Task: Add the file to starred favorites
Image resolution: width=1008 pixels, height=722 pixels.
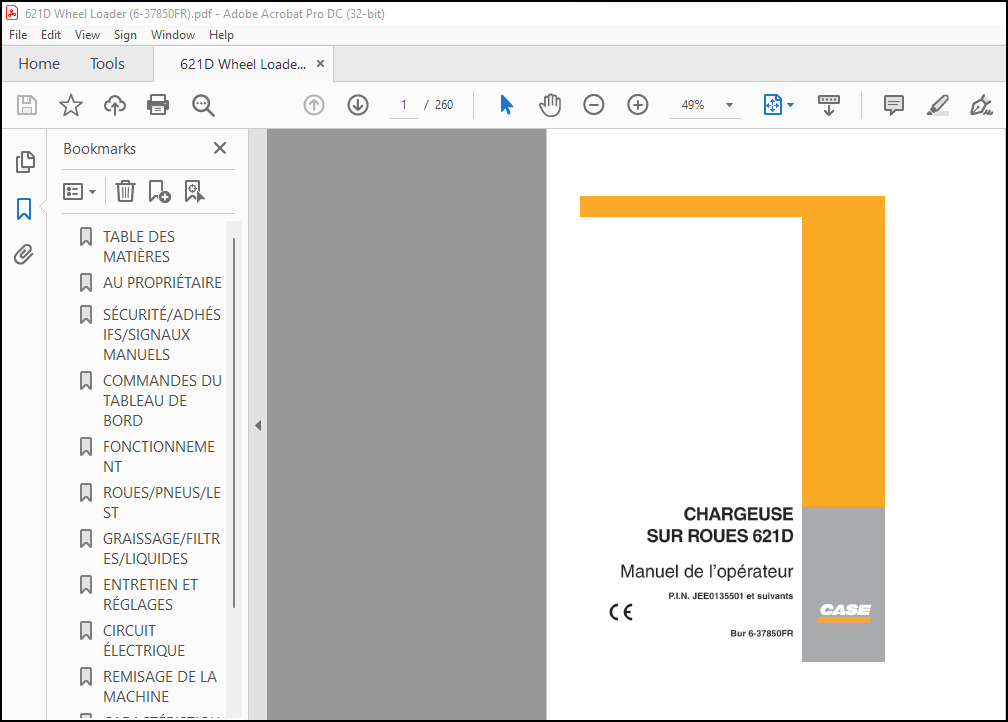Action: click(x=71, y=105)
